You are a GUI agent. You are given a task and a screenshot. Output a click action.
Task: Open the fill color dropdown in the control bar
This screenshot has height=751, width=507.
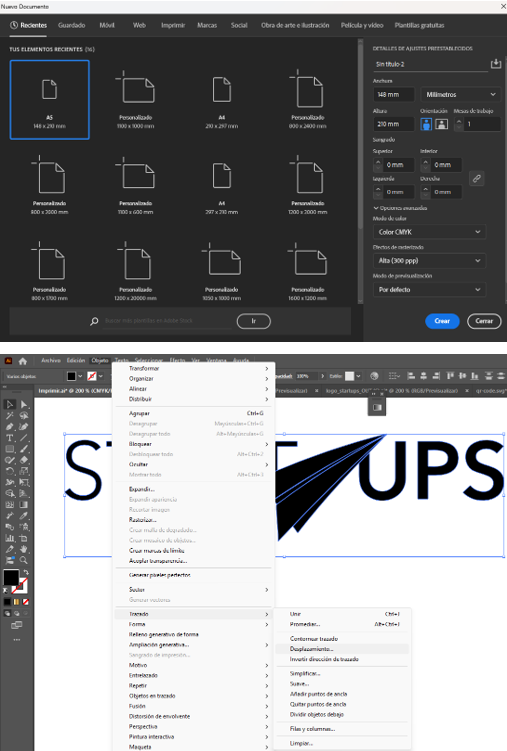point(80,376)
